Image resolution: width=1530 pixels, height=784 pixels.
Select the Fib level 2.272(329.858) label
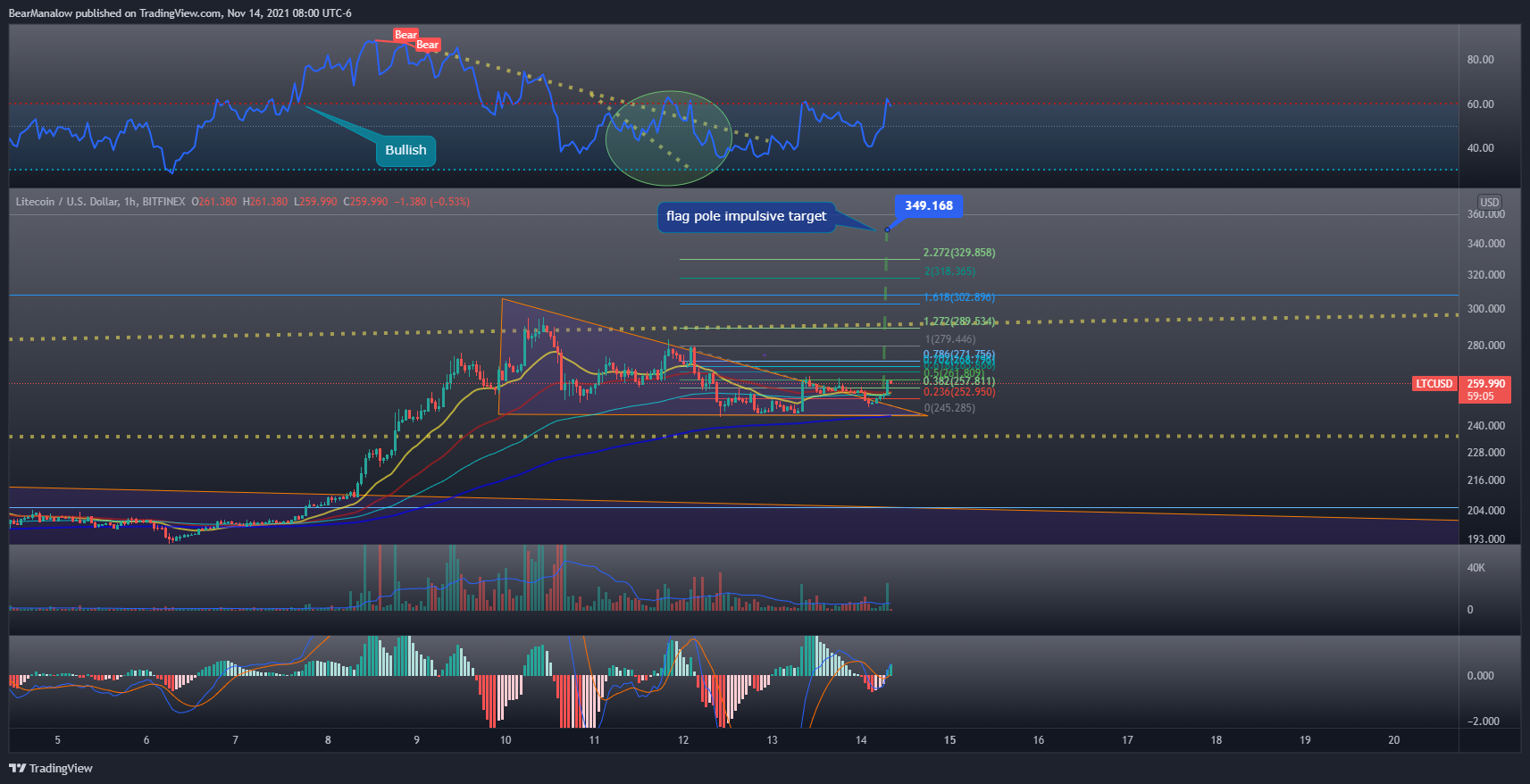click(x=959, y=253)
